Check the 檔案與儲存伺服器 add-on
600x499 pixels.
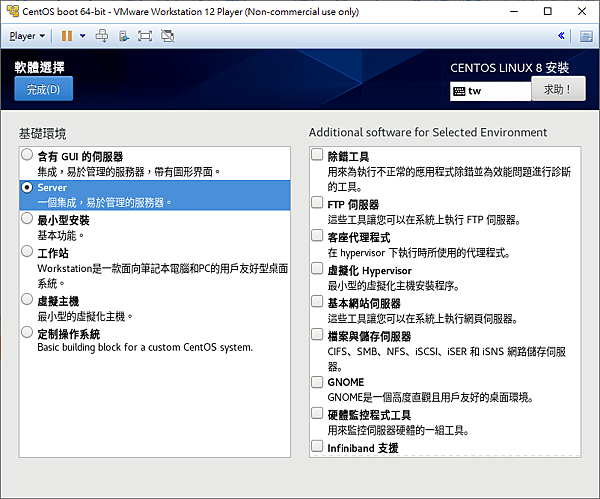tap(317, 334)
